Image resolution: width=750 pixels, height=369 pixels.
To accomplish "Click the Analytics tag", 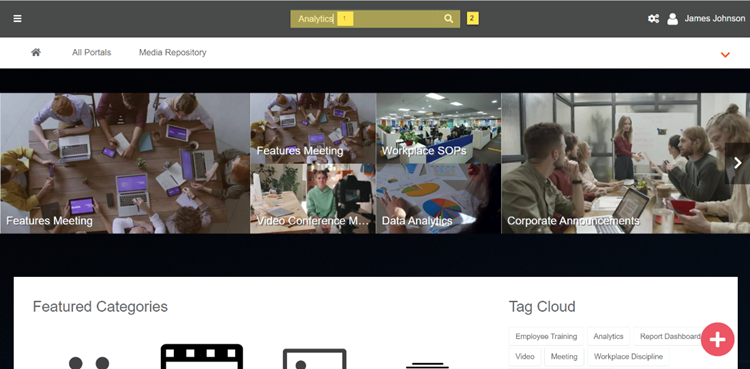I will [x=608, y=336].
